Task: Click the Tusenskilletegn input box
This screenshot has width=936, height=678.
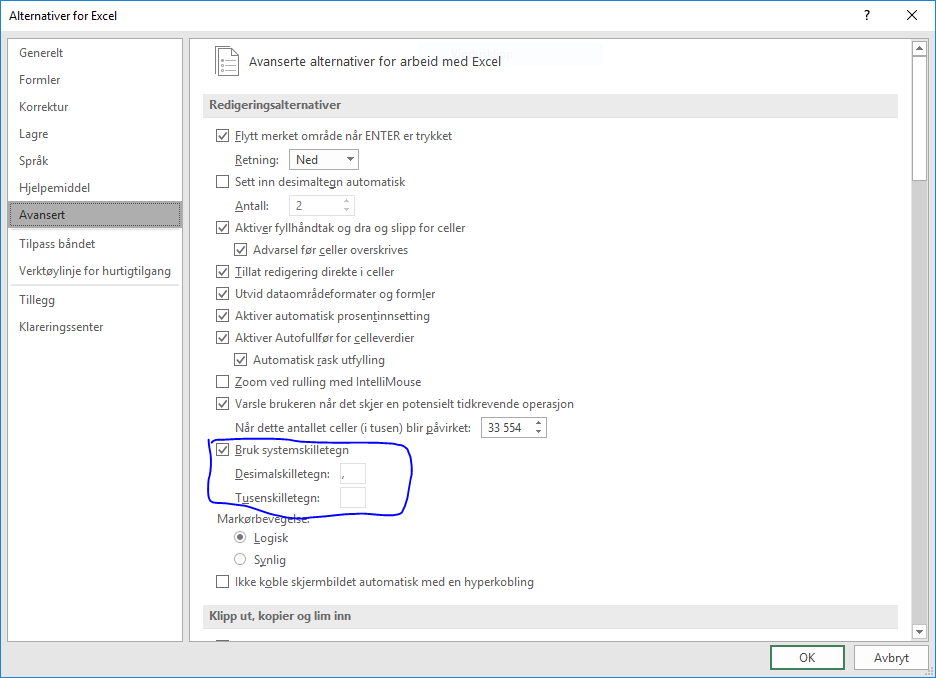Action: 353,498
